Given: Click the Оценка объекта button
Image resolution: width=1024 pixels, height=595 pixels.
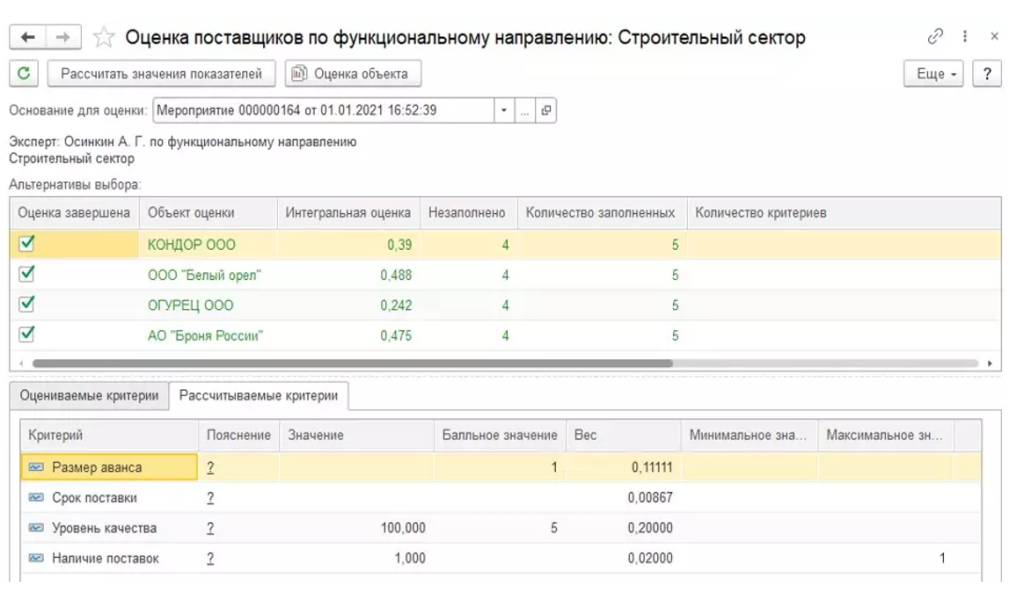Looking at the screenshot, I should (x=352, y=74).
